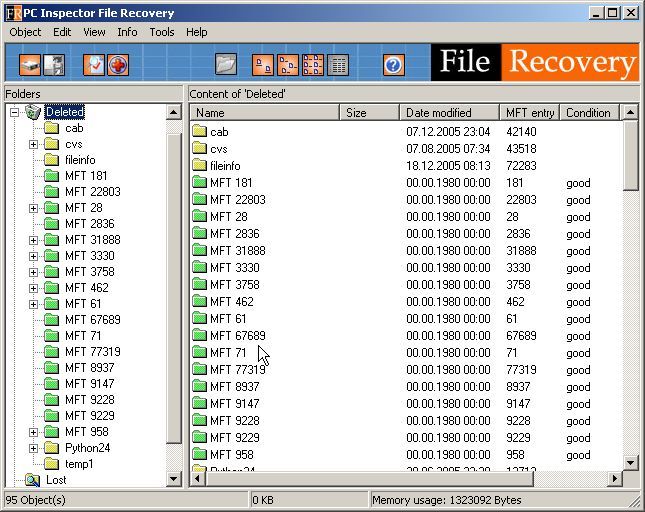Screen dimensions: 645x512
Task: Click the content list up scroll arrow
Action: tap(631, 112)
